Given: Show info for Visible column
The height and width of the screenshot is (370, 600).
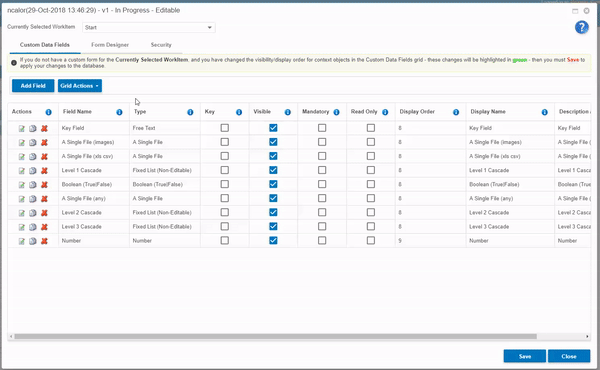Looking at the screenshot, I should 288,112.
